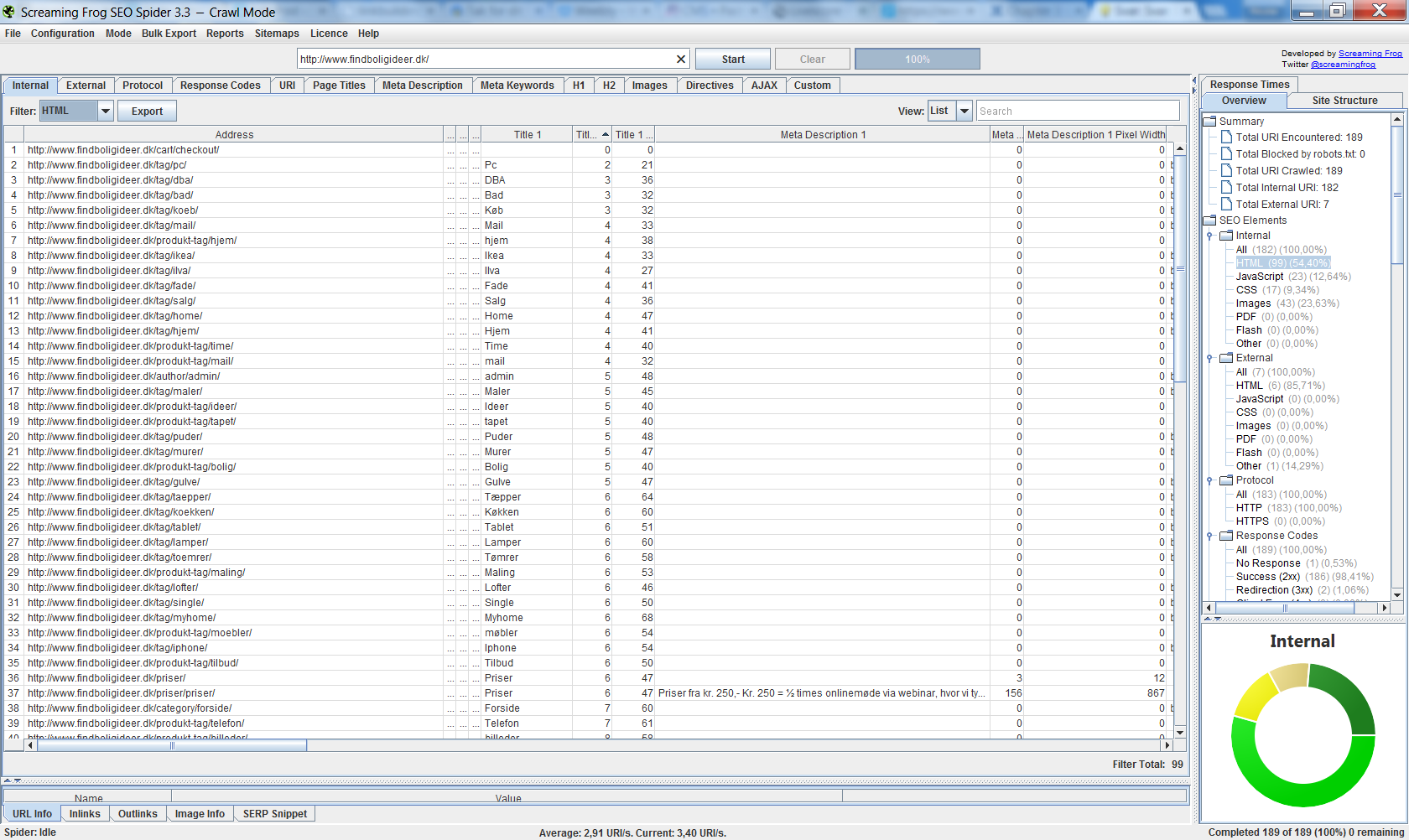
Task: Switch to the Custom tab
Action: (813, 86)
